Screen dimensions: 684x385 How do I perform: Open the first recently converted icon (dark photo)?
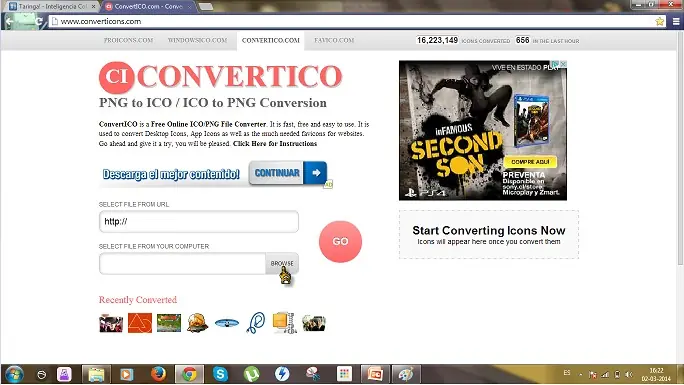coord(111,323)
